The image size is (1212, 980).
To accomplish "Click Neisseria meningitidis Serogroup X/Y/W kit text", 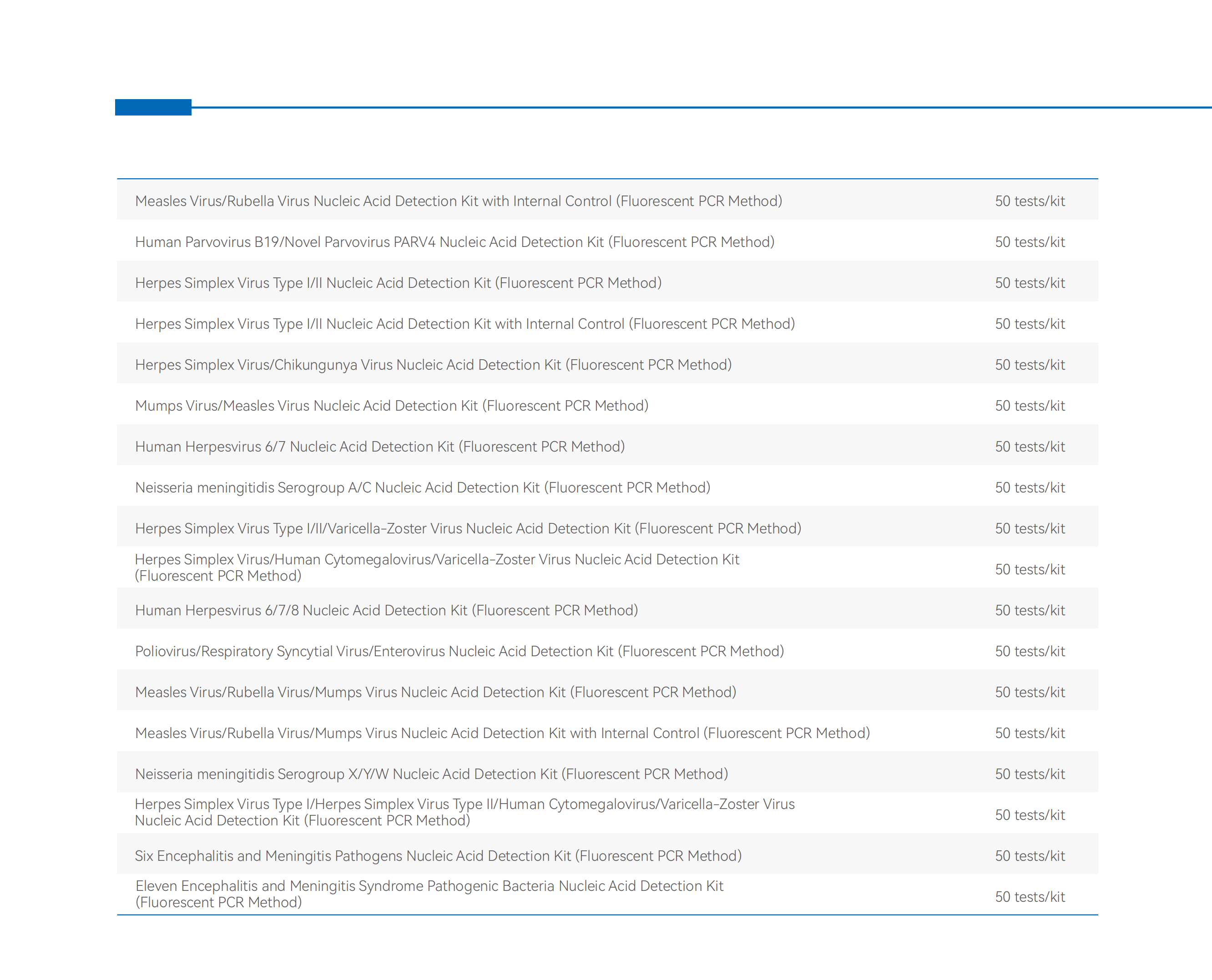I will click(431, 774).
